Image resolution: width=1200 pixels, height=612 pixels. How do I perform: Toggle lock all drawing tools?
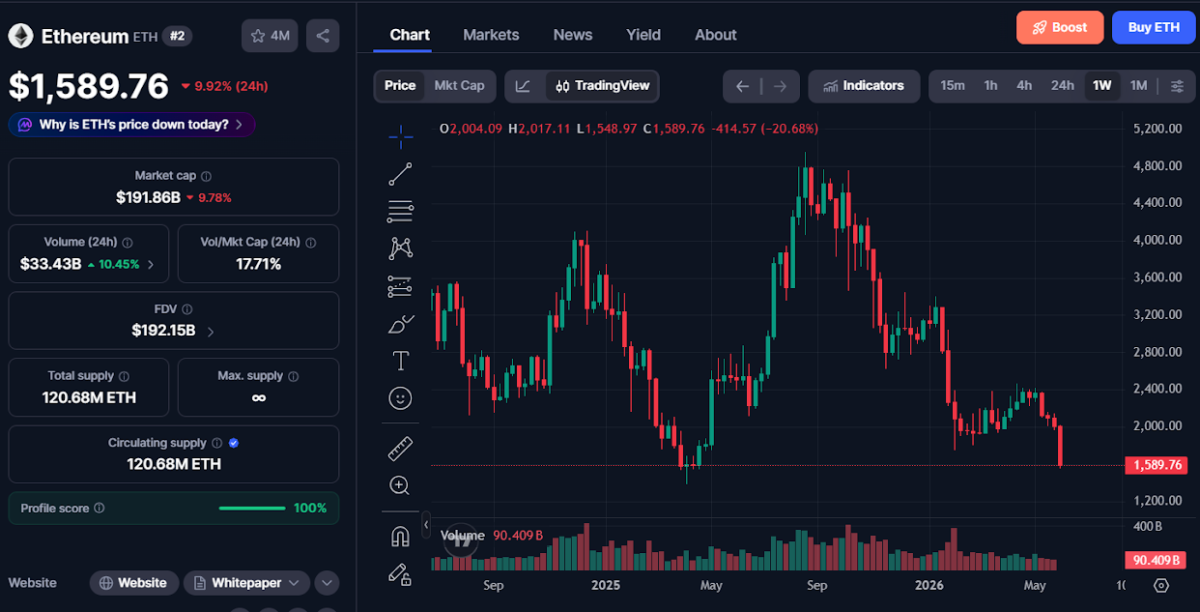coord(400,574)
